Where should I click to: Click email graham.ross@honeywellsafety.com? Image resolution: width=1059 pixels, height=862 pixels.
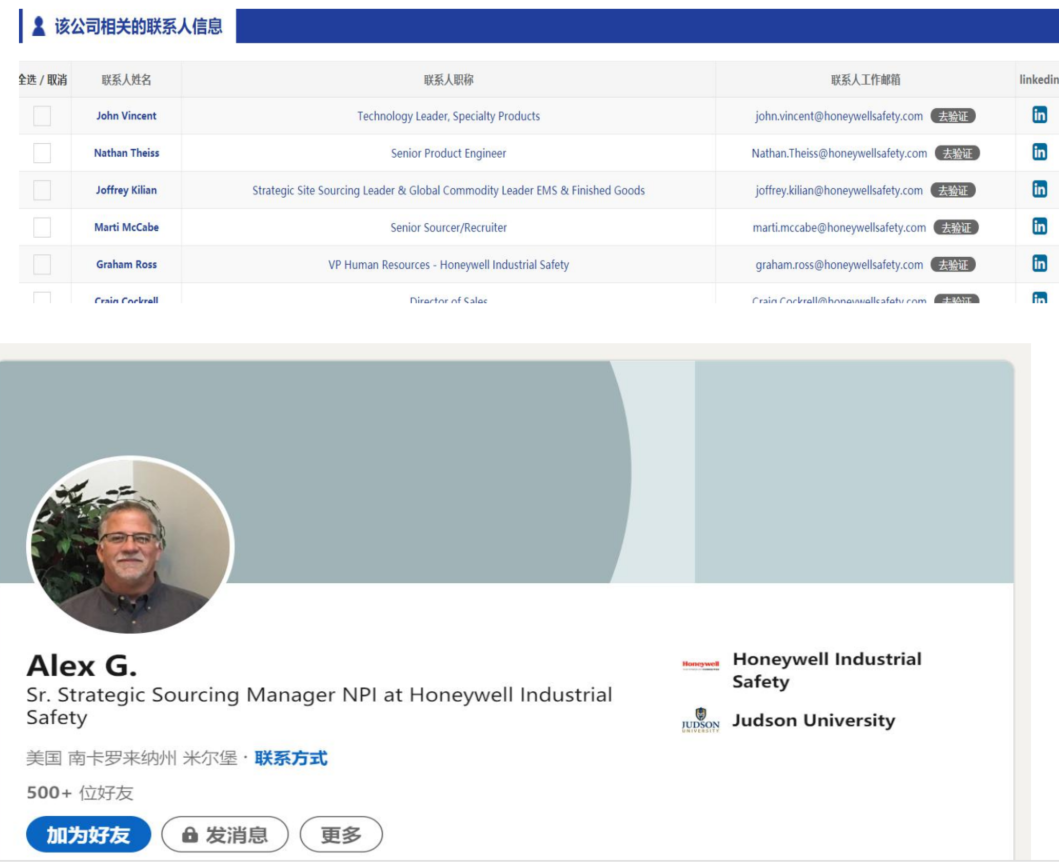tap(839, 265)
